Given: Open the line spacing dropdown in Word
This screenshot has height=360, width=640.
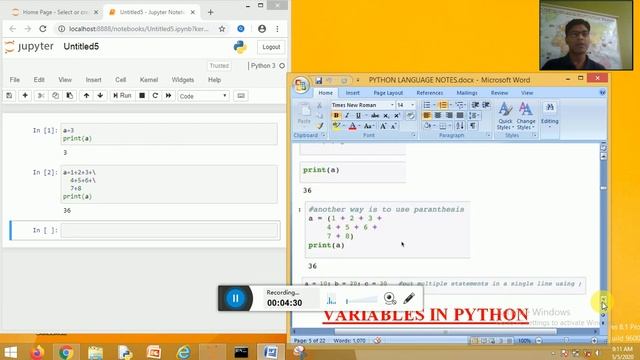Looking at the screenshot, I should [474, 116].
